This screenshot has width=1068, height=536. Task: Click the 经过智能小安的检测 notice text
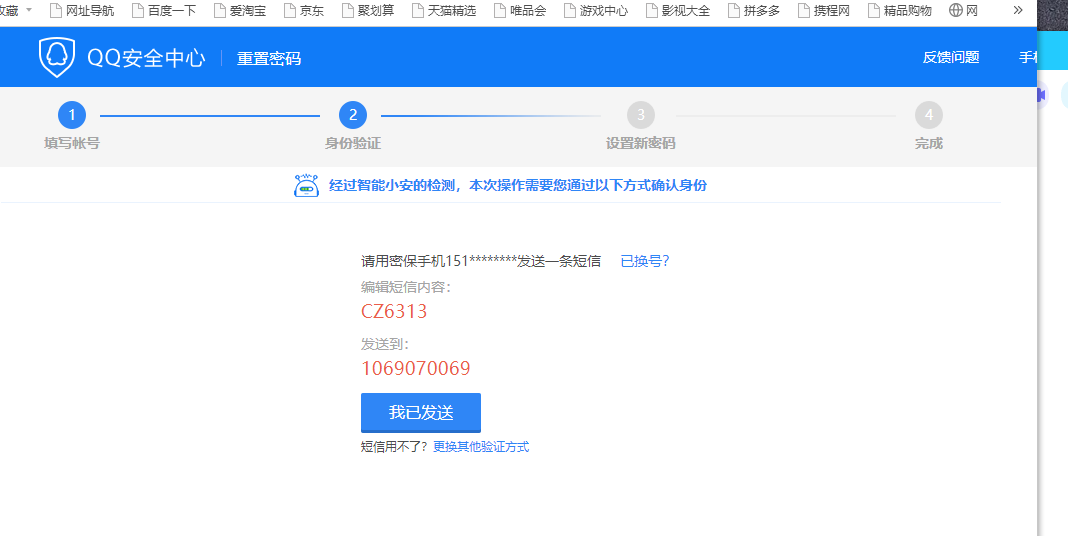pos(518,185)
